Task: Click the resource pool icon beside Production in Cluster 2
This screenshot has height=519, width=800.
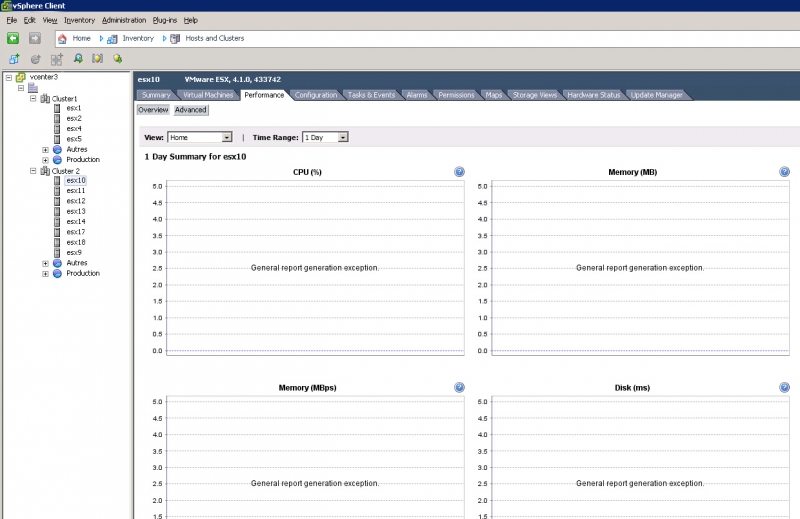Action: [57, 274]
